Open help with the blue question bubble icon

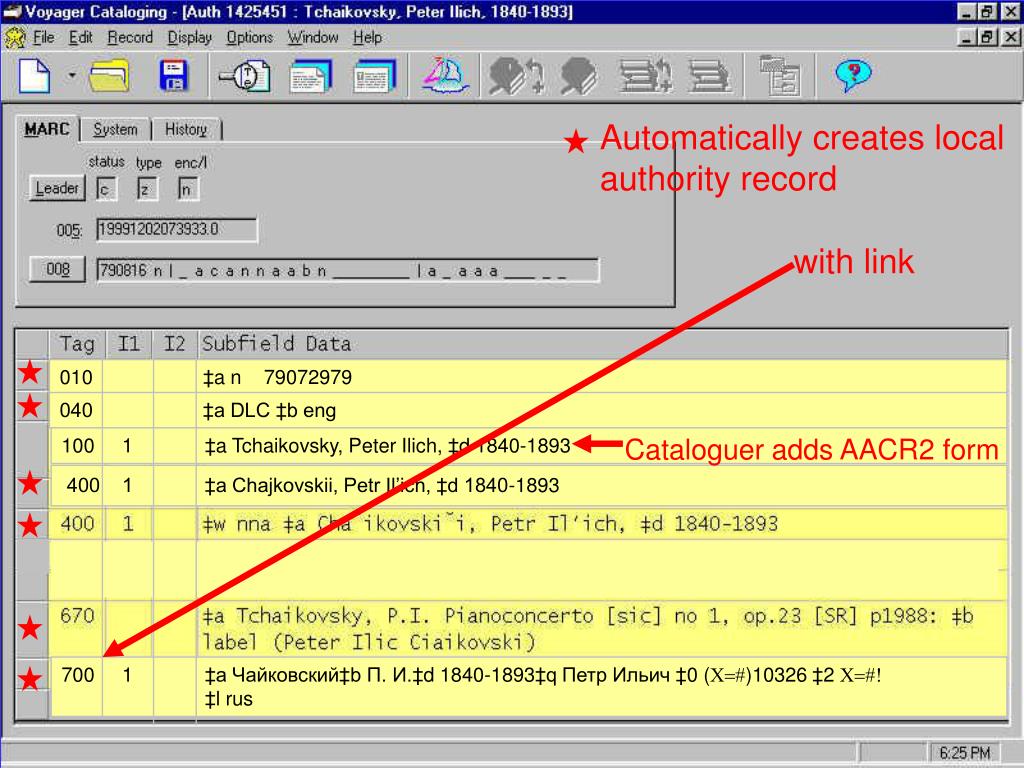(x=853, y=76)
